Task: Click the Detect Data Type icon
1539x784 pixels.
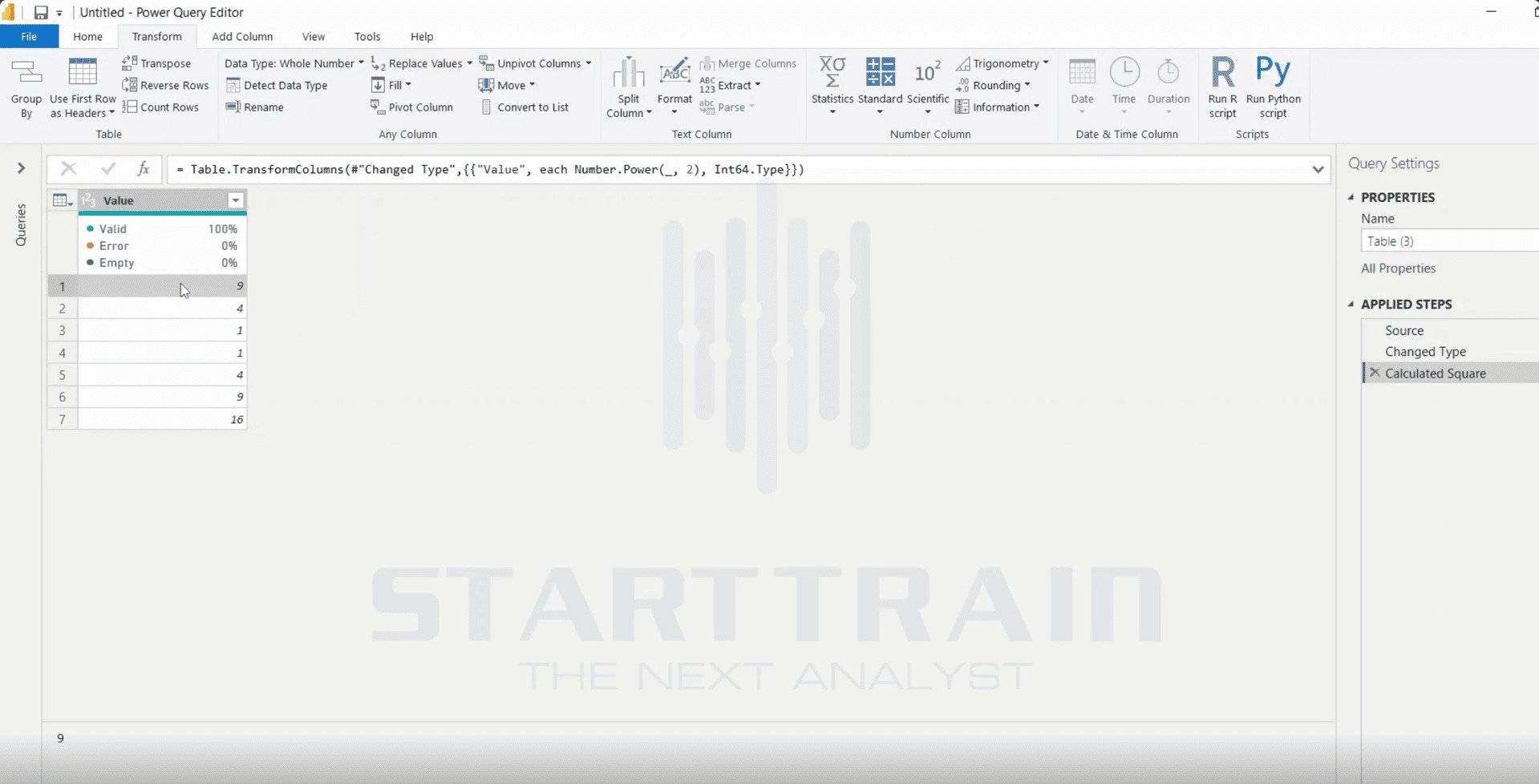Action: click(x=233, y=85)
